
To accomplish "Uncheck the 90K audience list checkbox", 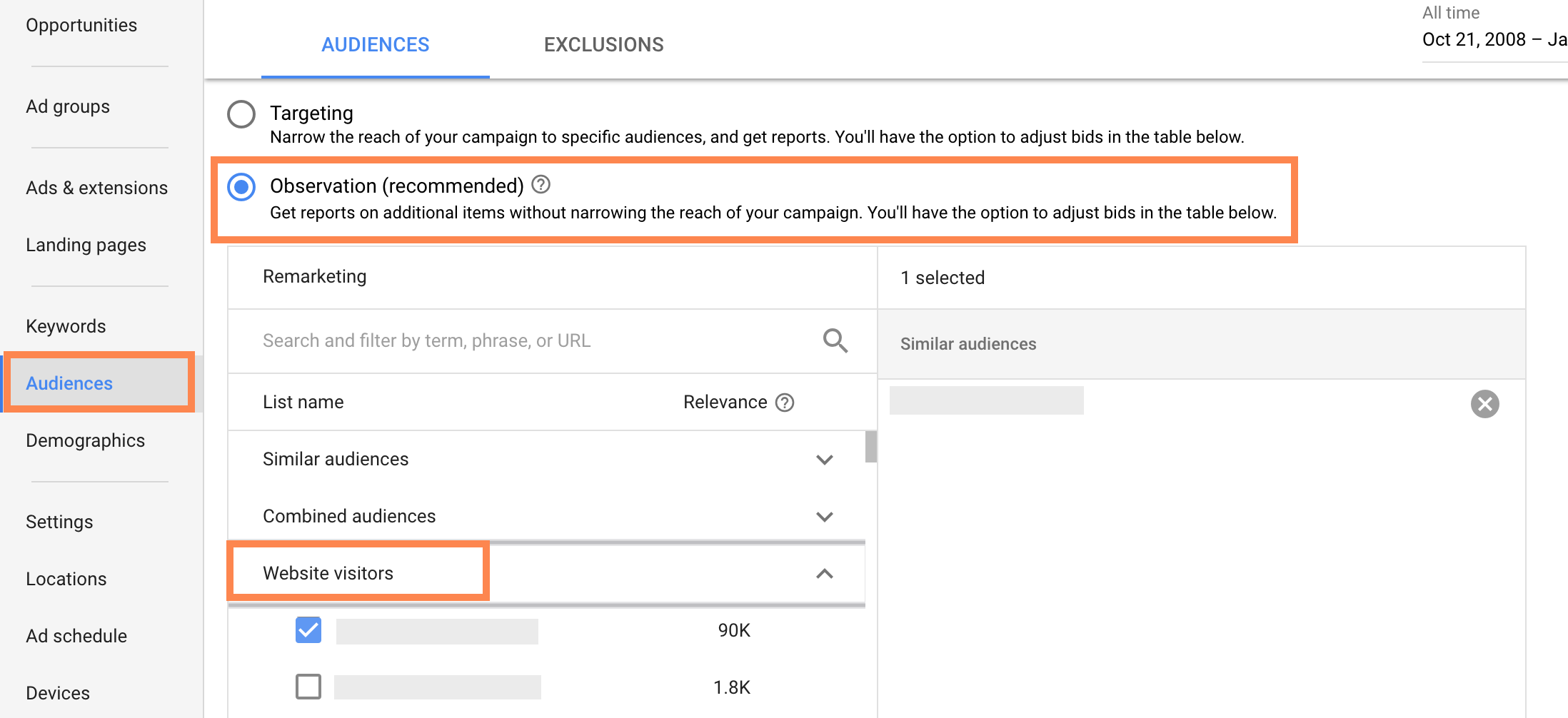I will pyautogui.click(x=308, y=630).
